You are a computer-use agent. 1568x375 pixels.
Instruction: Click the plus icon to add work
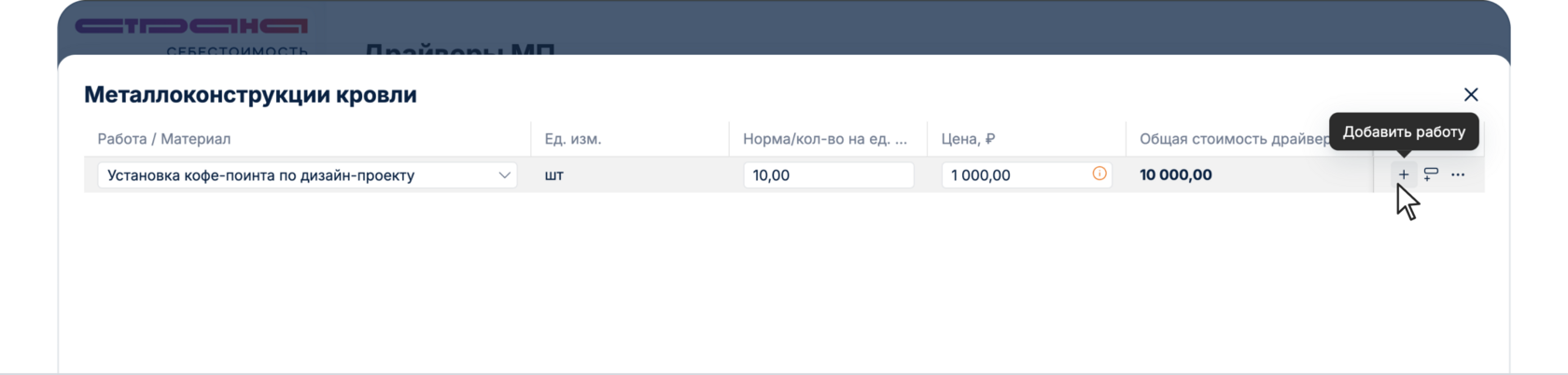pos(1403,174)
